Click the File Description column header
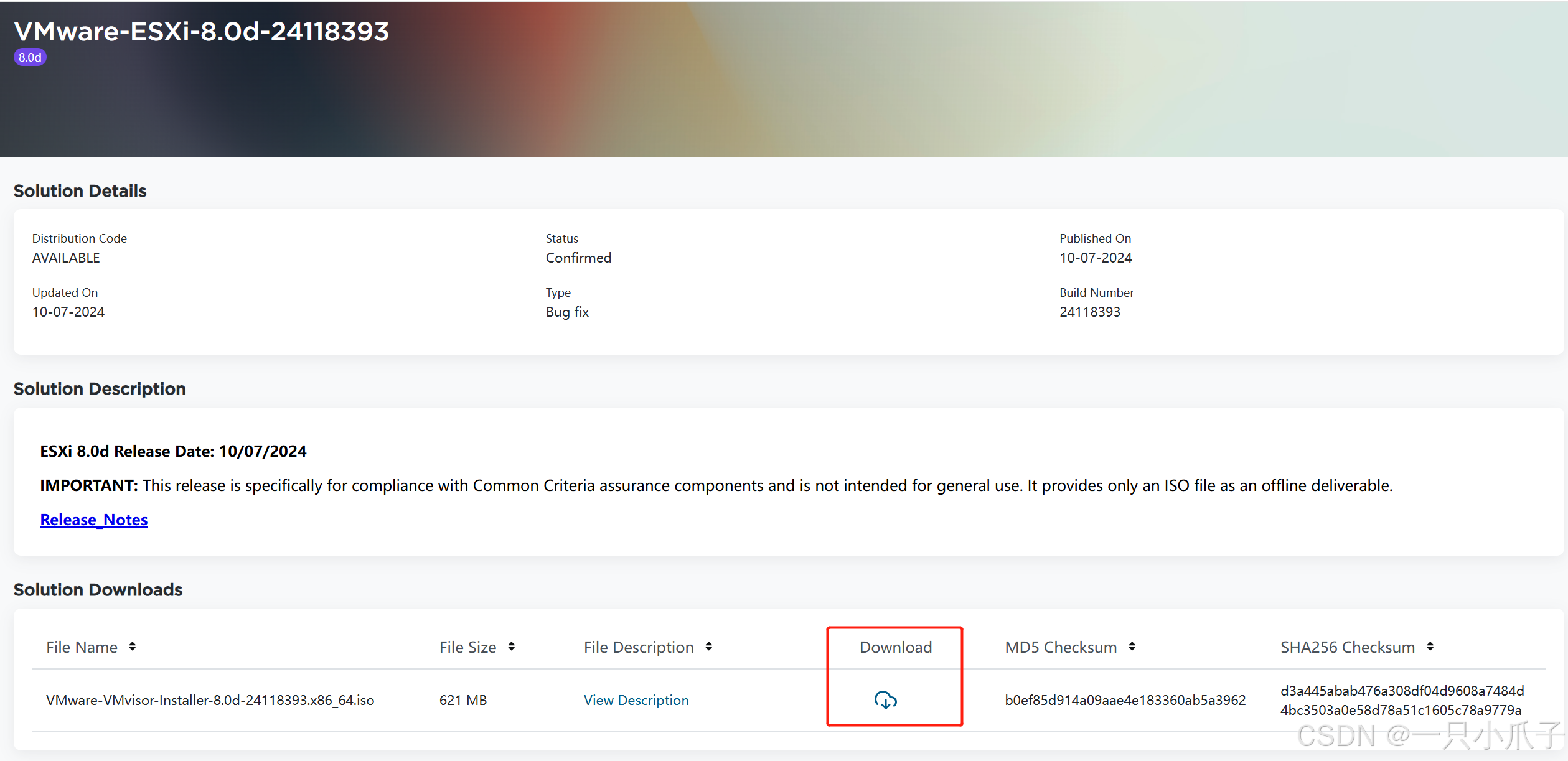The height and width of the screenshot is (761, 1568). [638, 647]
